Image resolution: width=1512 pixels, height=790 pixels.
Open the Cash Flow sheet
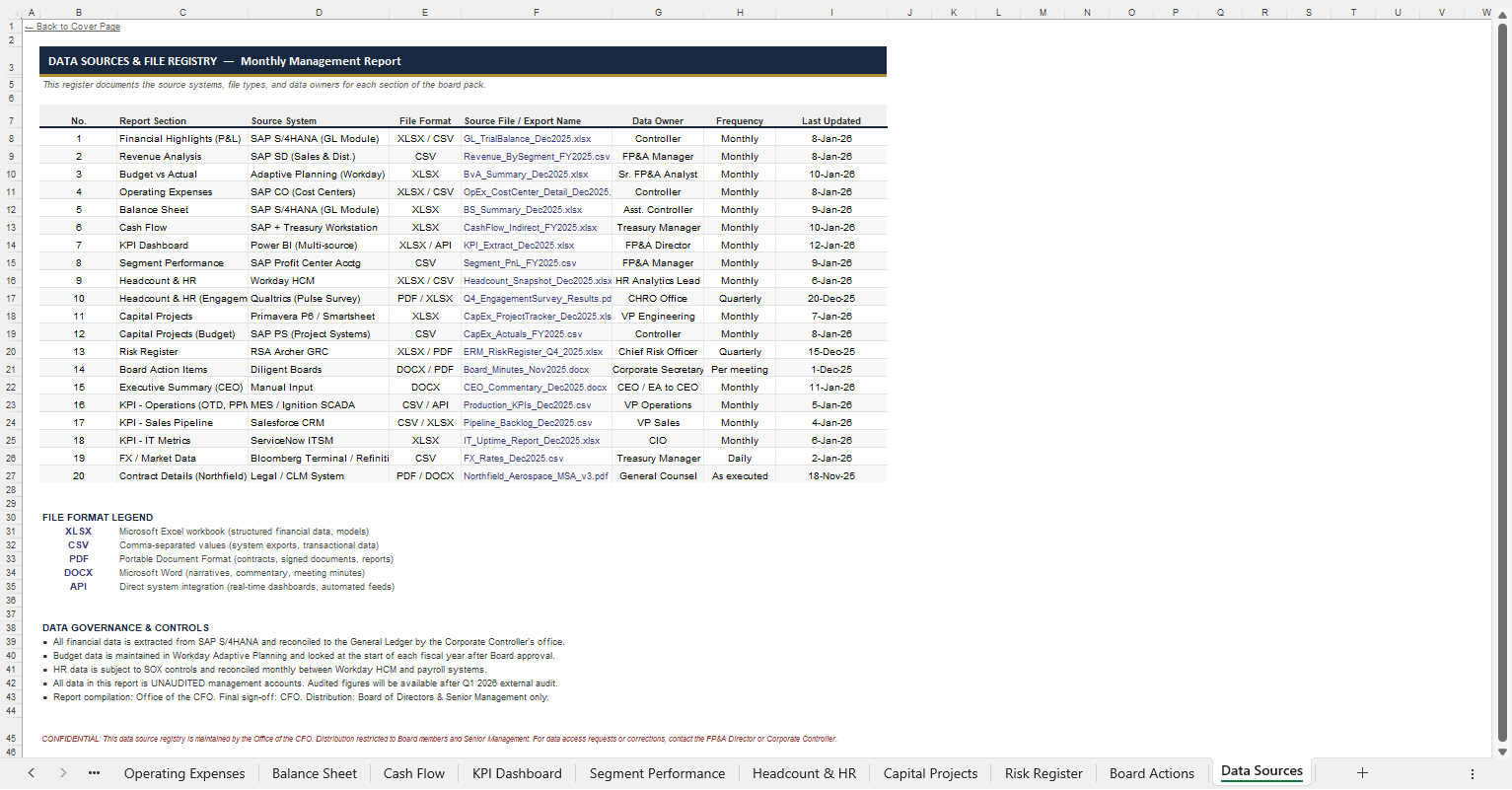(413, 773)
